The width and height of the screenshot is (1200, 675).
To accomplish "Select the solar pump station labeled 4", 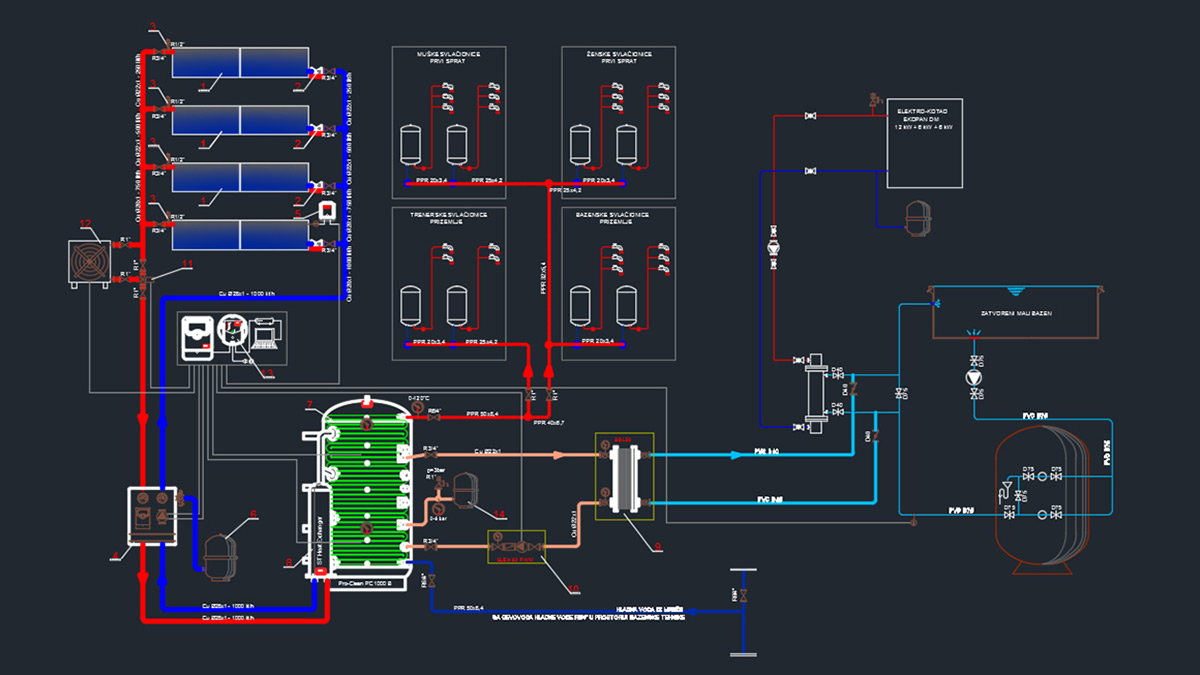I will tap(152, 517).
